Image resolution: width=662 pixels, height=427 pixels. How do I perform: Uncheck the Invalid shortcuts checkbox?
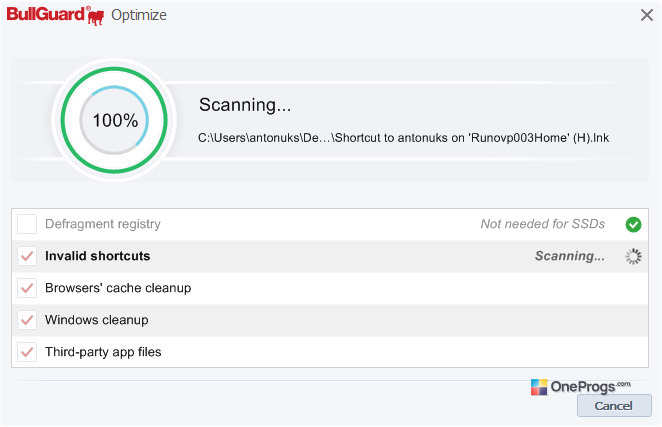(27, 256)
